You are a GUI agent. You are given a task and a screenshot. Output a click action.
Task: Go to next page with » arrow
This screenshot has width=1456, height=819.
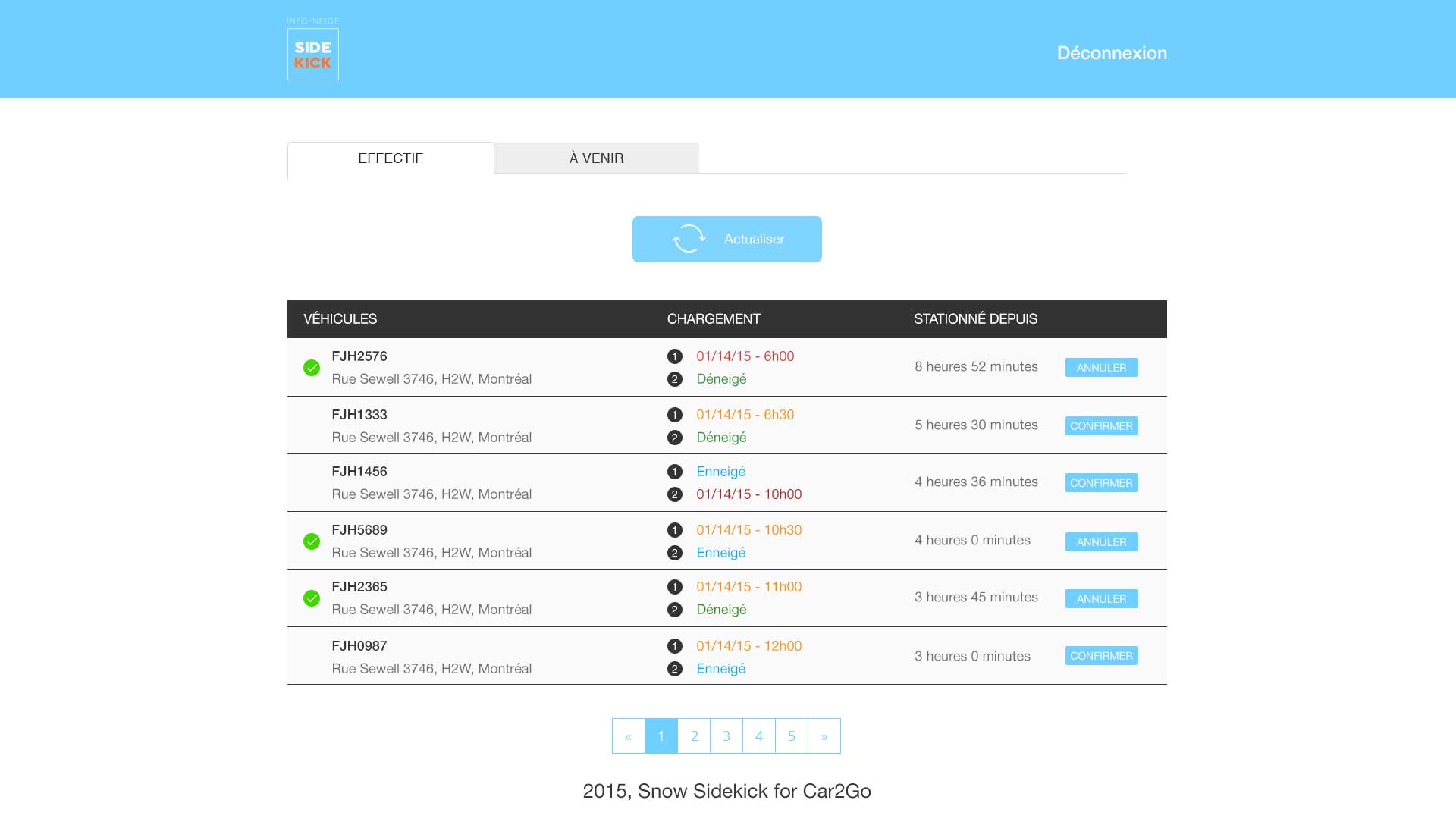coord(824,736)
